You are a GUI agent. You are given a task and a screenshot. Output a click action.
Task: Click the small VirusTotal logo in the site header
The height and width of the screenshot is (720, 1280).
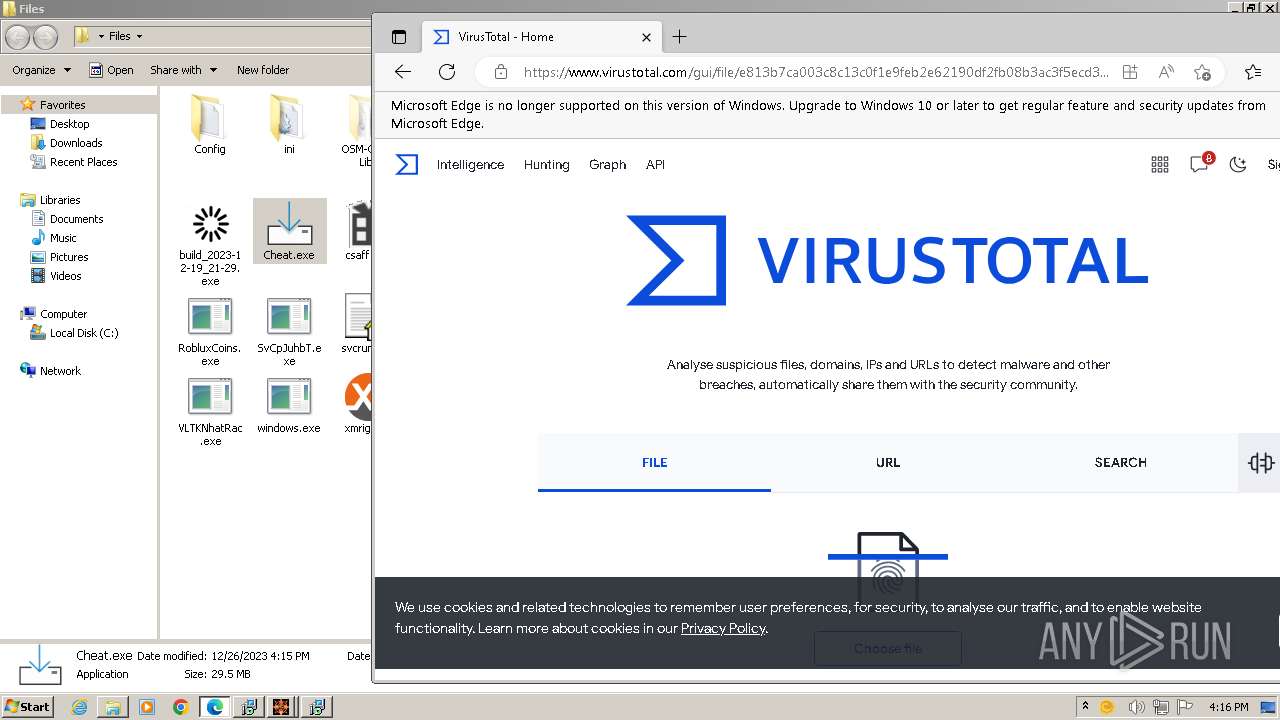[406, 165]
